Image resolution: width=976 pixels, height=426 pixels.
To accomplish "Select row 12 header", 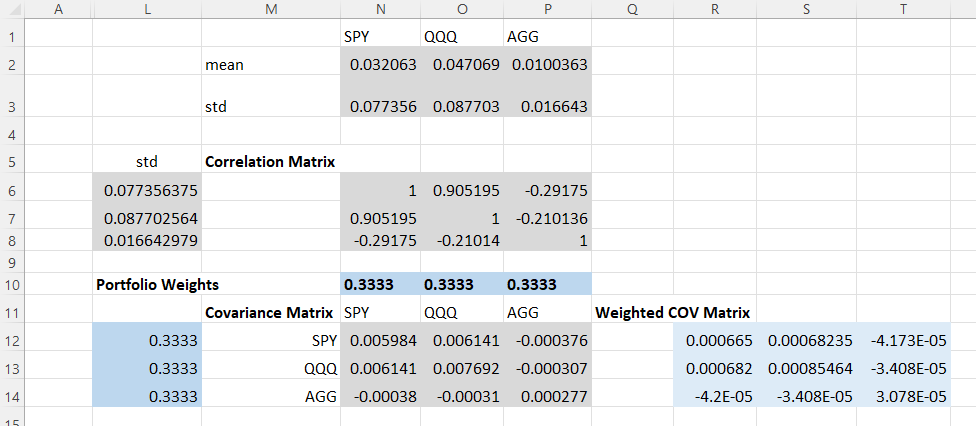I will point(12,340).
